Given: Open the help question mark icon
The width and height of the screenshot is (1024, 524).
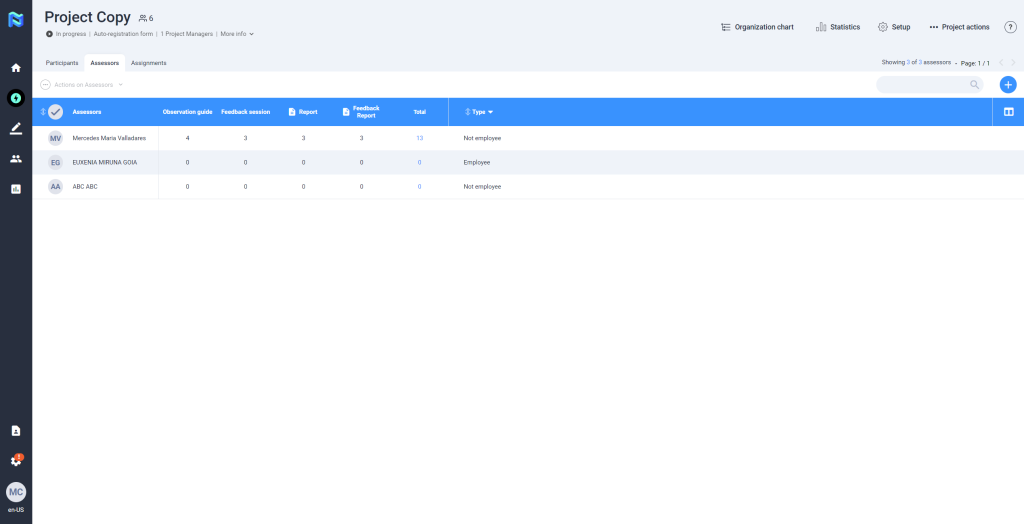Looking at the screenshot, I should [1010, 27].
